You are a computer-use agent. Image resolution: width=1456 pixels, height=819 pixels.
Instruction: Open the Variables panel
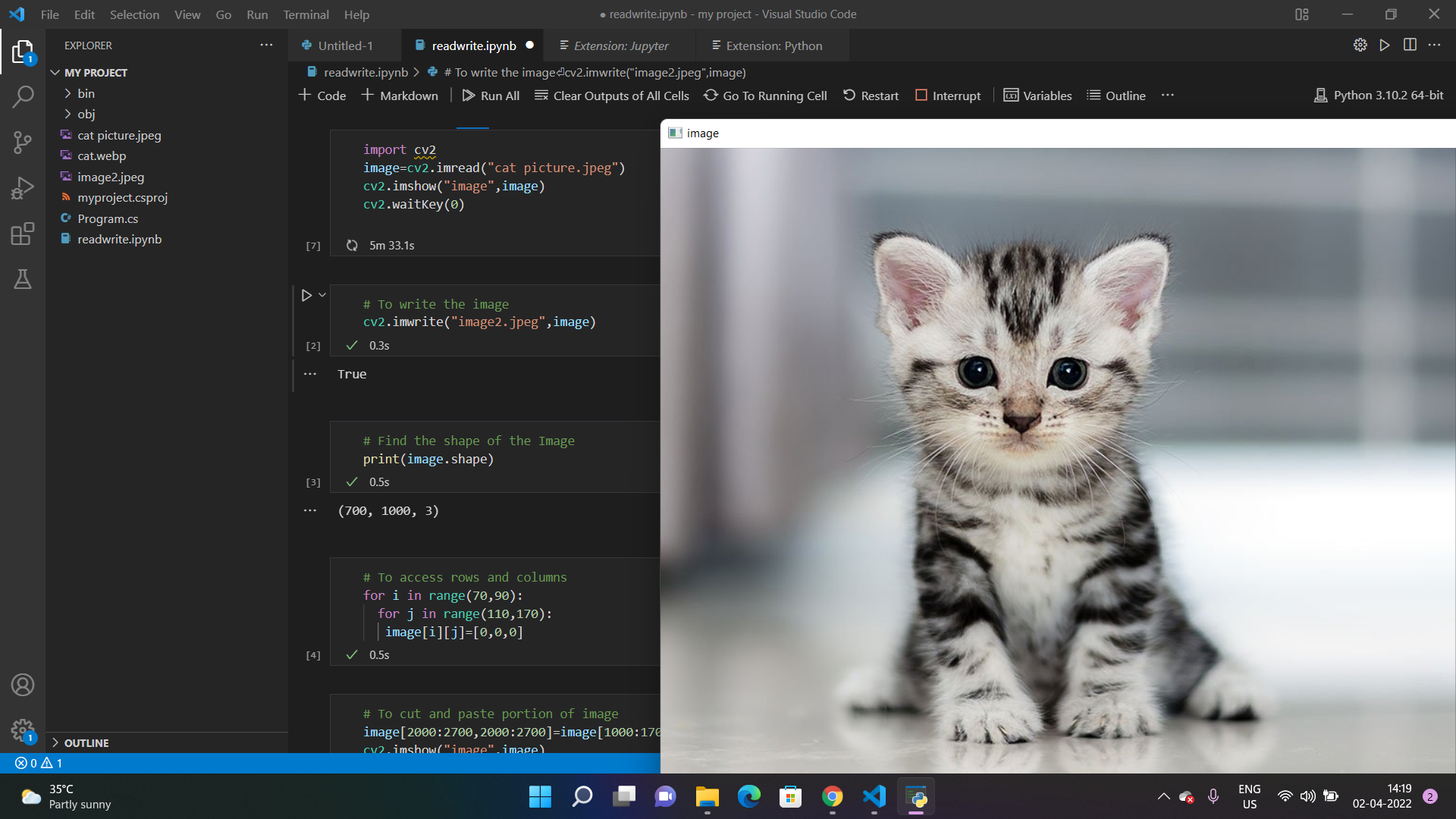pyautogui.click(x=1037, y=96)
